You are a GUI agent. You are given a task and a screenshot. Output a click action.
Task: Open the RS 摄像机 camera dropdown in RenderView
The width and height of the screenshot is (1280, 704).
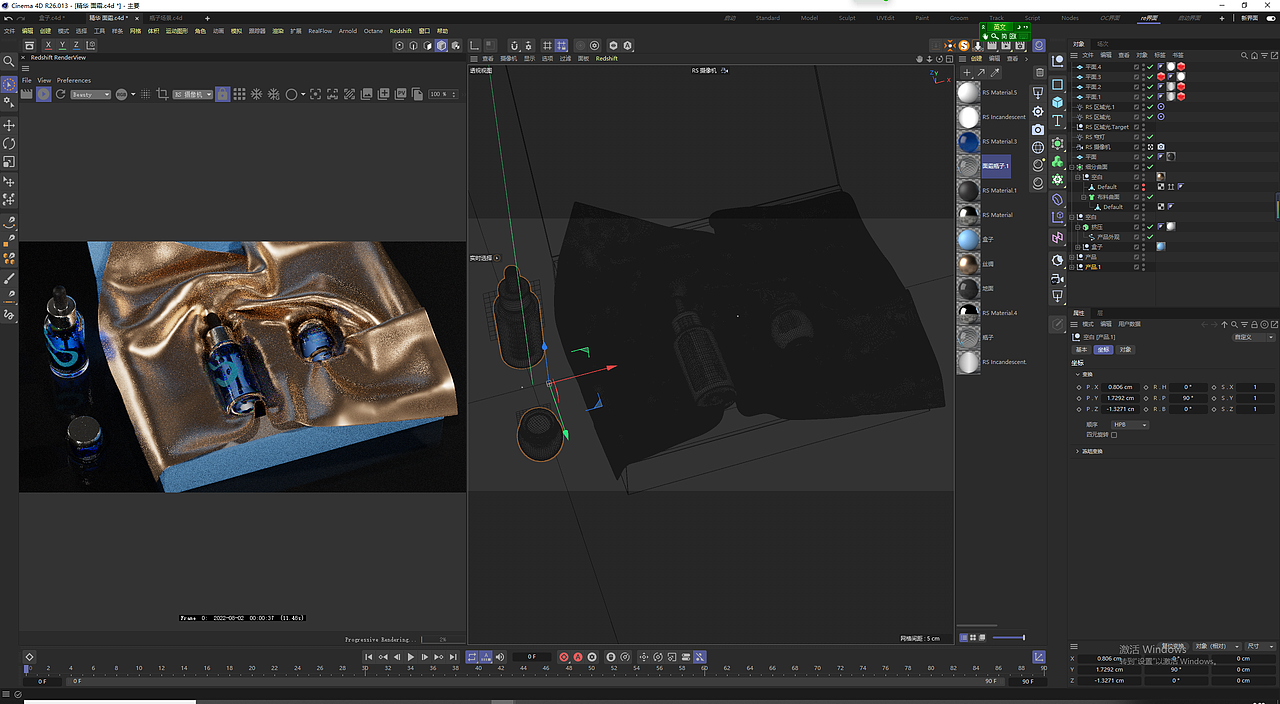tap(192, 94)
